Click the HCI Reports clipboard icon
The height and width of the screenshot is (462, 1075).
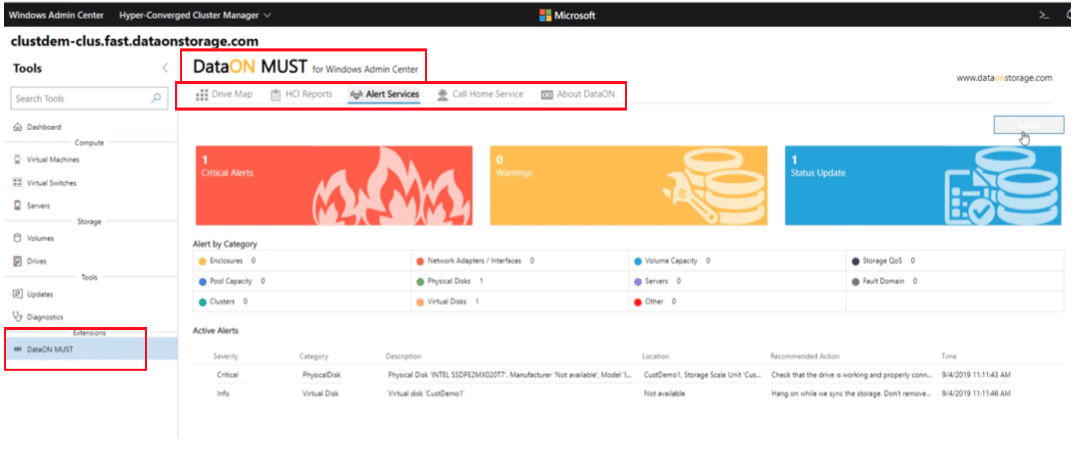275,95
